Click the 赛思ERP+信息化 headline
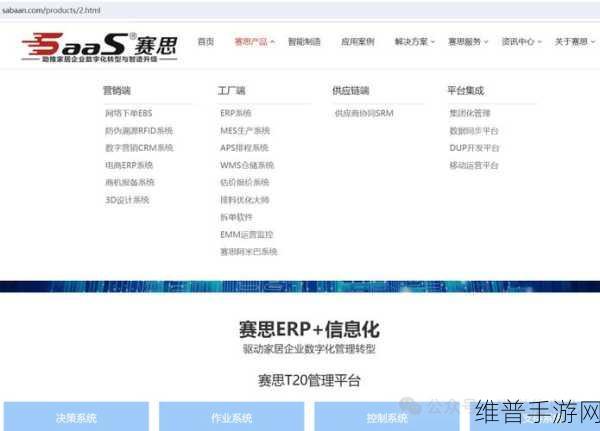 pos(309,330)
